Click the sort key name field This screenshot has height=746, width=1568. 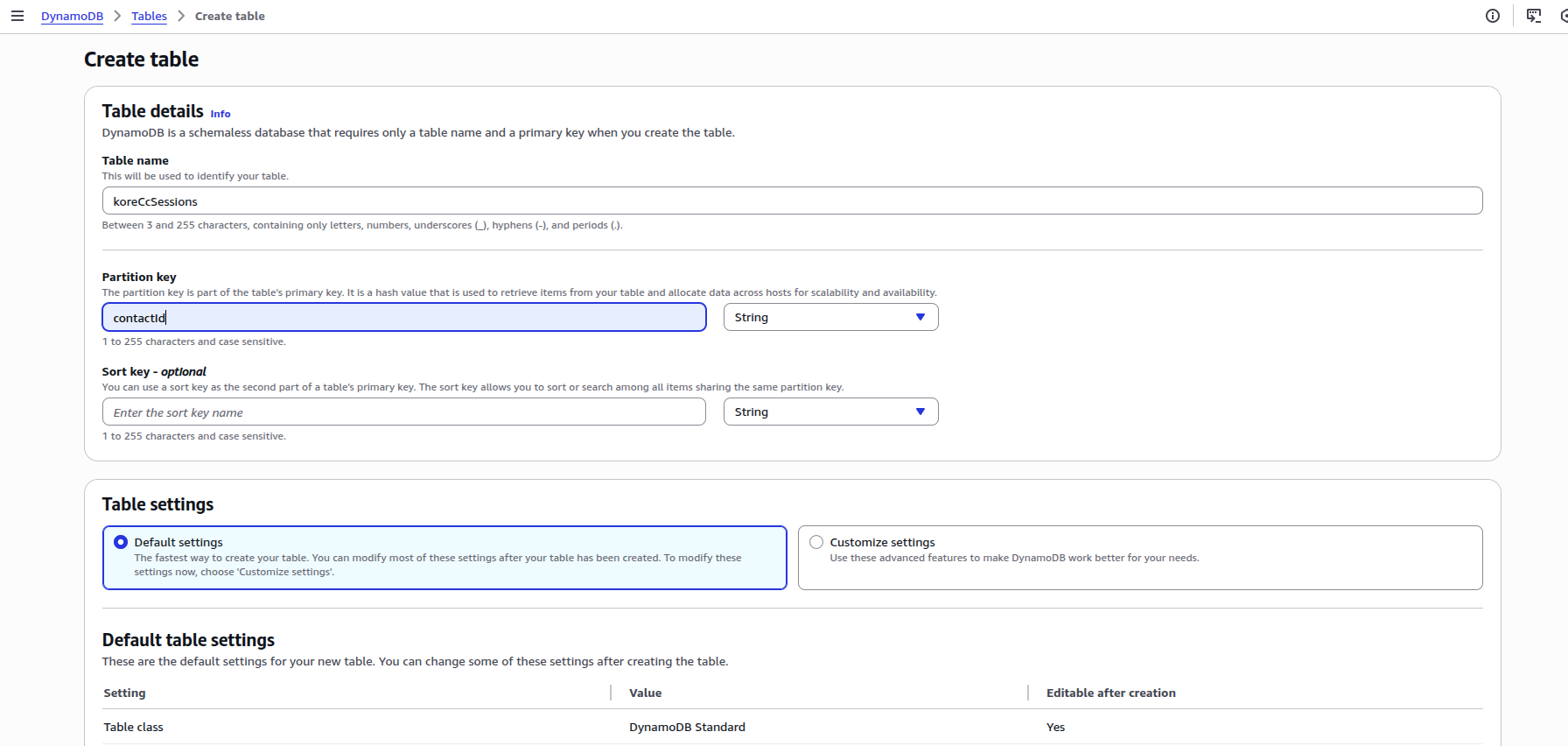pos(404,412)
